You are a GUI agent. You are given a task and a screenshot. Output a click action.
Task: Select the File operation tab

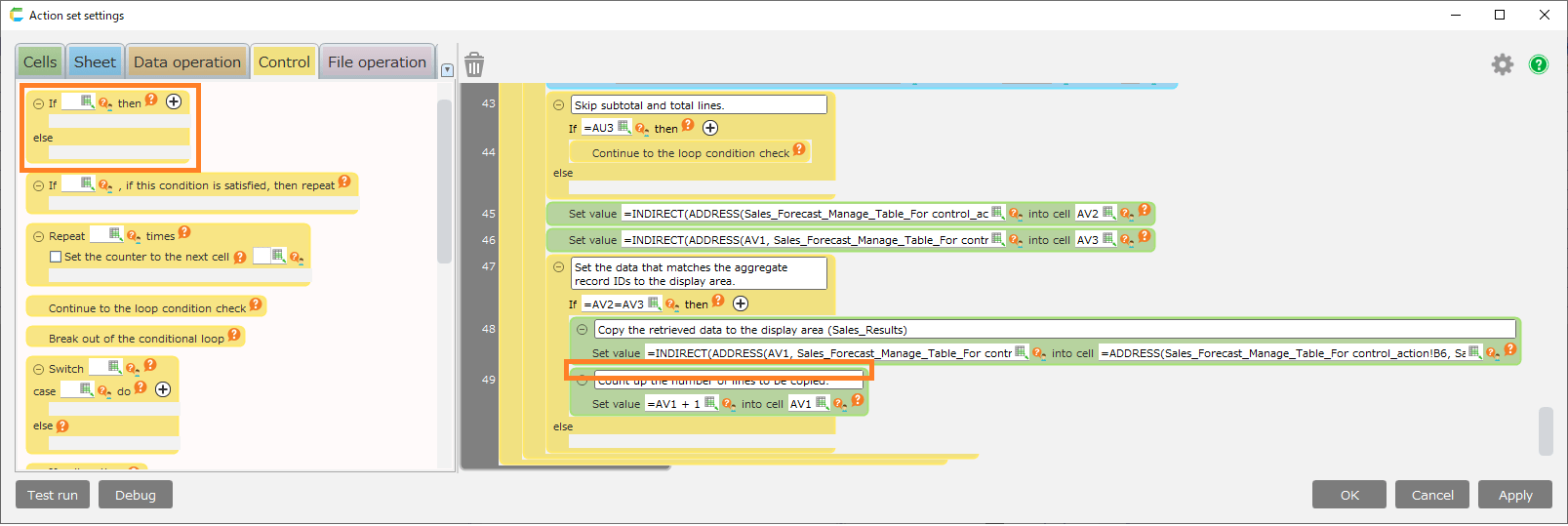pyautogui.click(x=377, y=62)
